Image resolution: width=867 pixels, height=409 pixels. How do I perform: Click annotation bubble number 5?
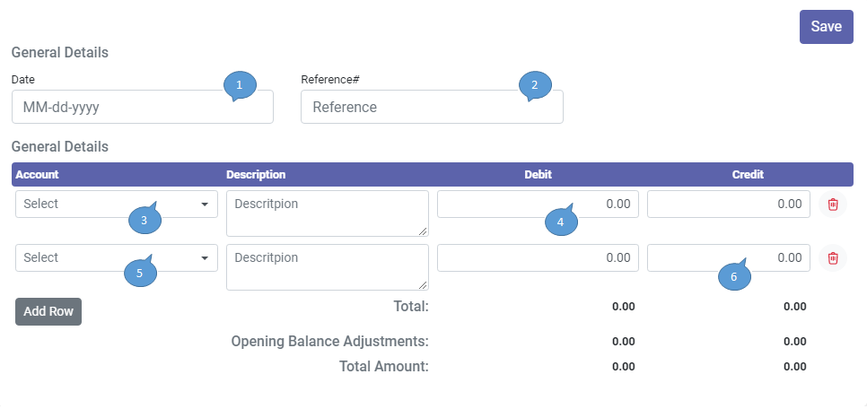tap(140, 272)
